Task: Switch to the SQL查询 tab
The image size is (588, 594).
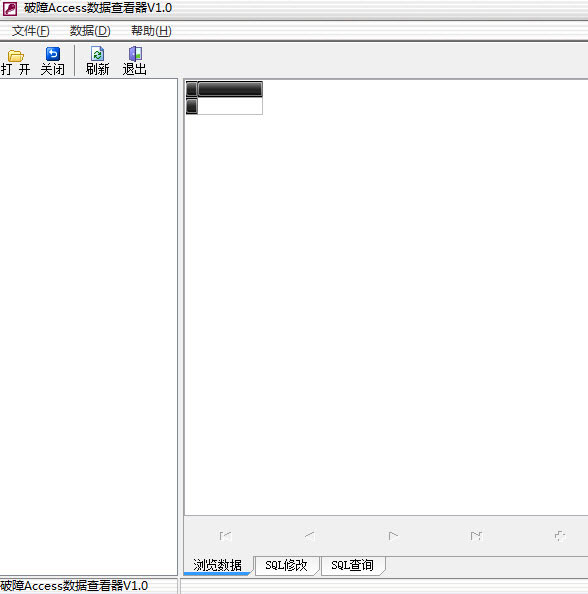Action: click(x=352, y=565)
